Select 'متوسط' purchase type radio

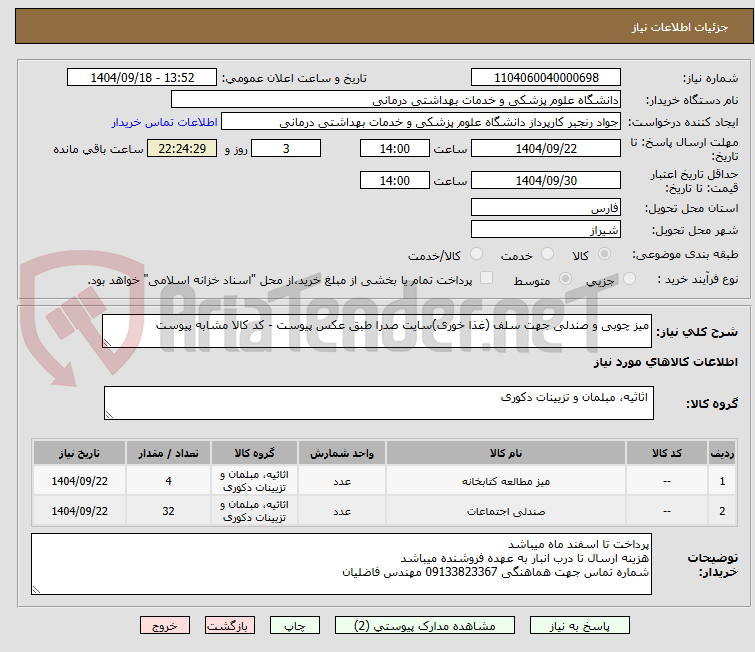click(x=565, y=279)
